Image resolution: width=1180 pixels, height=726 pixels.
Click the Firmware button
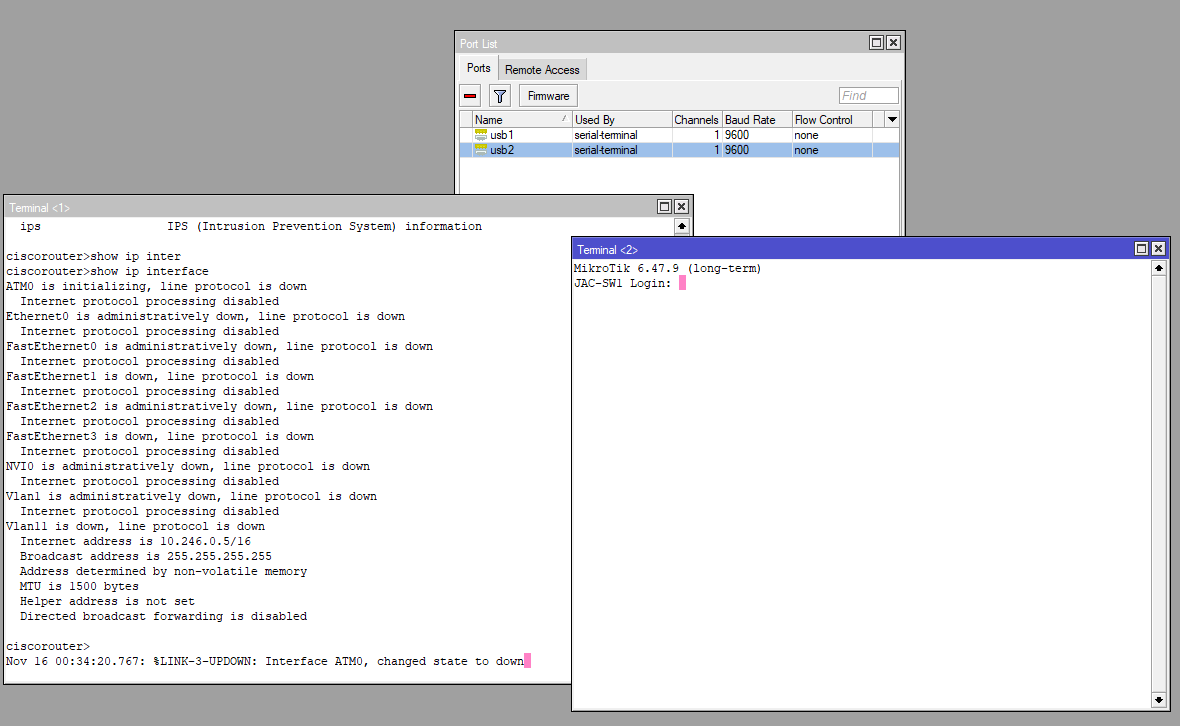tap(548, 96)
